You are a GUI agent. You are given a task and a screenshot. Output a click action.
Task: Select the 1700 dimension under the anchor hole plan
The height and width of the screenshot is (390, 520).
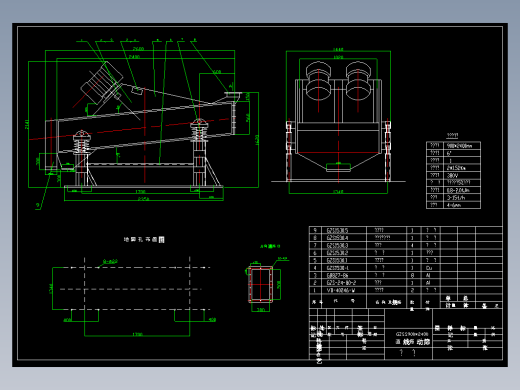137,334
